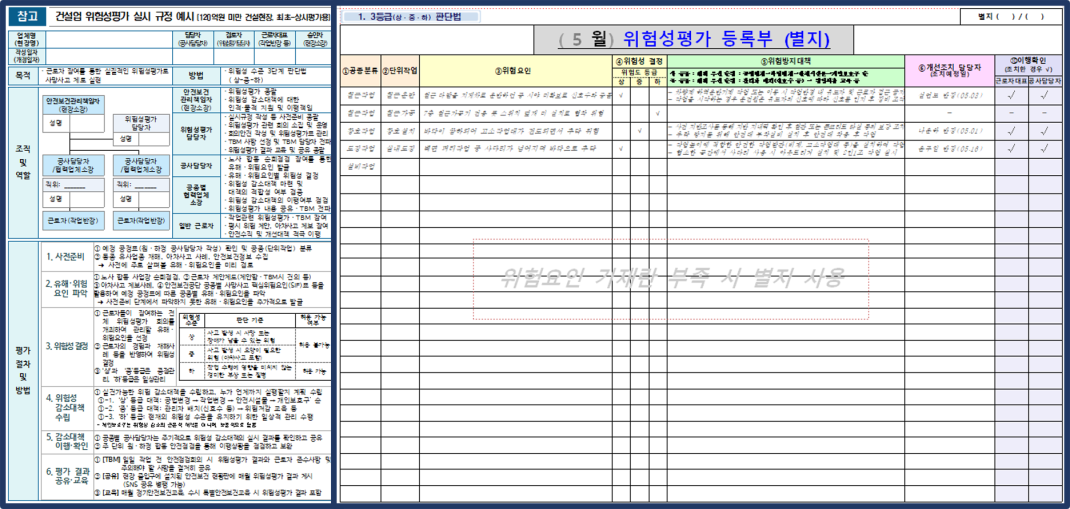Click the '위험요인 기재란 부족 시' watermark box
The image size is (1070, 509).
coord(670,278)
